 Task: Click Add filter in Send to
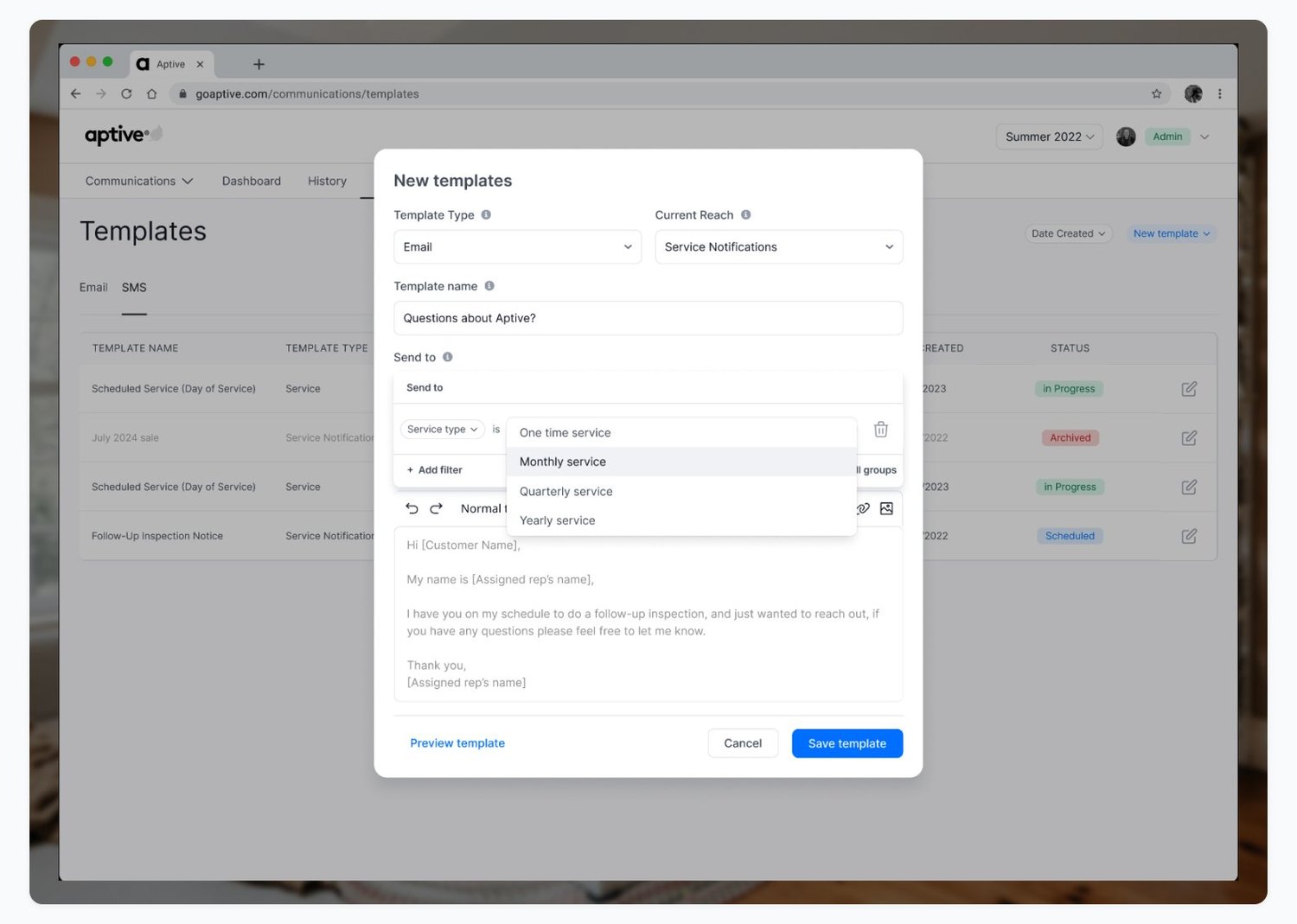point(434,469)
